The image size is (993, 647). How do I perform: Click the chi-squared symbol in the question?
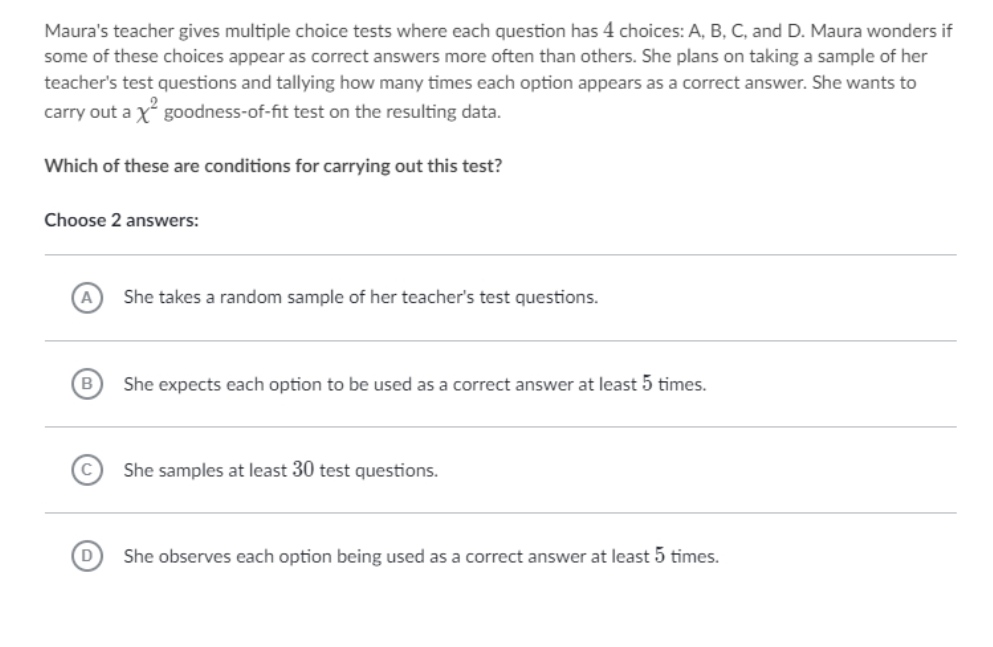[143, 114]
